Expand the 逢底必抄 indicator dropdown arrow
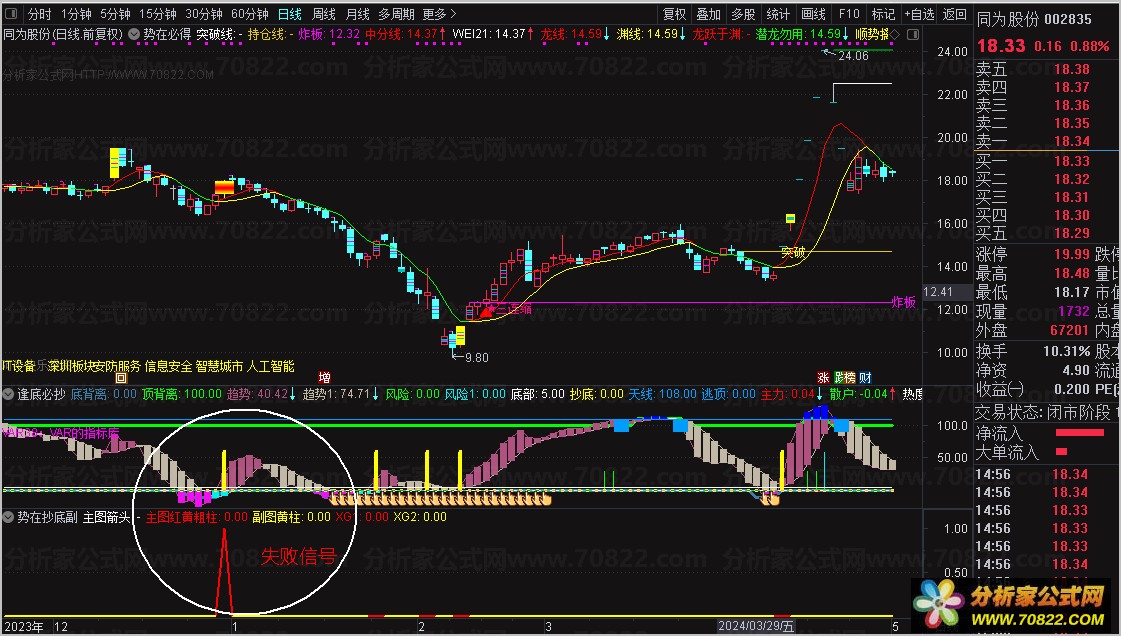 pos(9,394)
